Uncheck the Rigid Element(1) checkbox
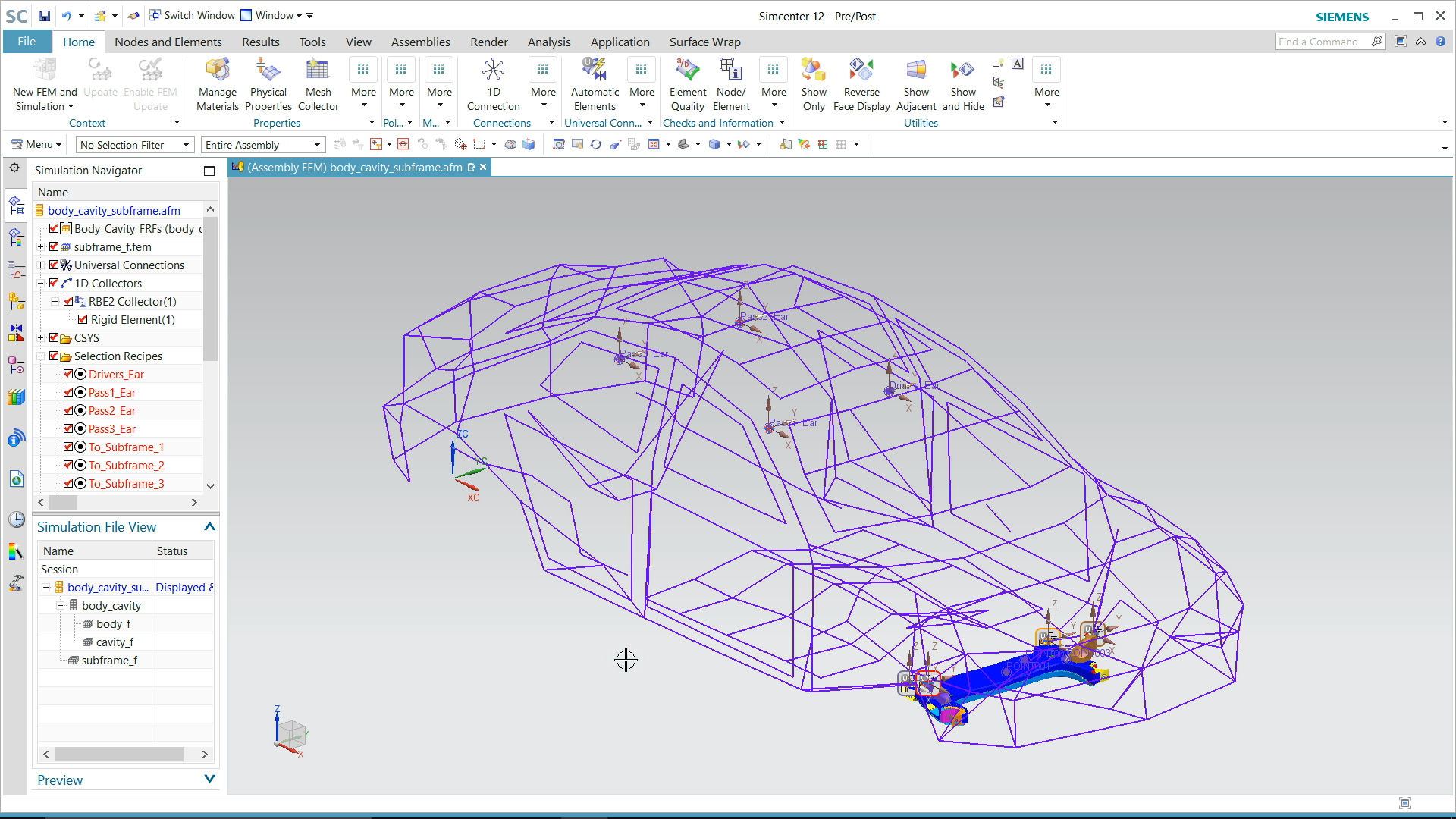The height and width of the screenshot is (819, 1456). pyautogui.click(x=82, y=319)
